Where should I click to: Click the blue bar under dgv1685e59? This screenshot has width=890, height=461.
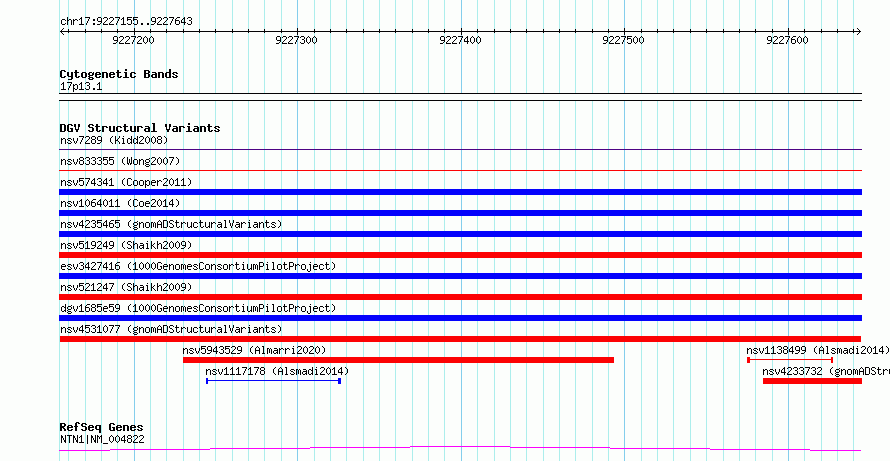coord(460,318)
